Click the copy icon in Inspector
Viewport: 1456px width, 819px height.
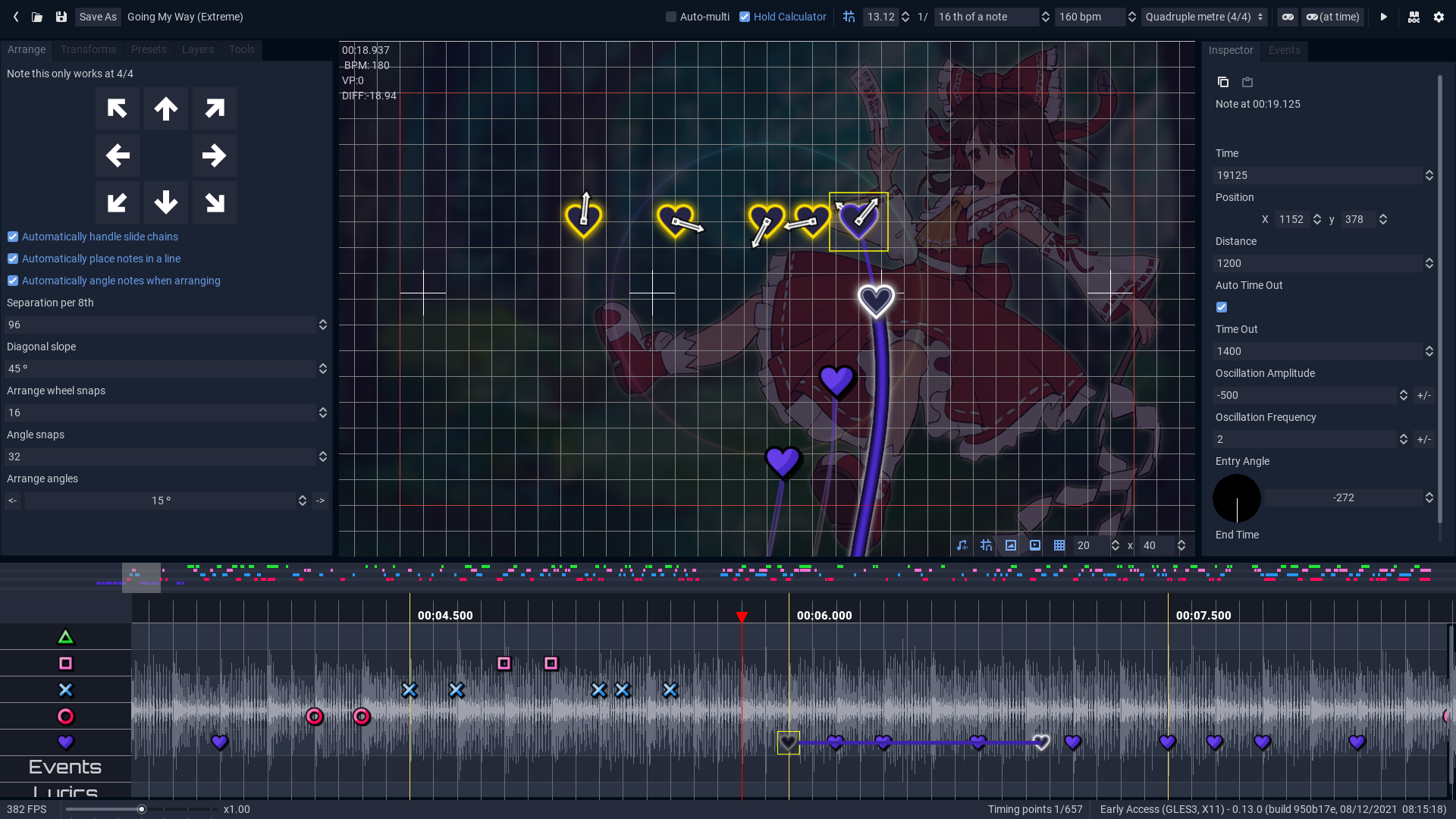(x=1222, y=82)
